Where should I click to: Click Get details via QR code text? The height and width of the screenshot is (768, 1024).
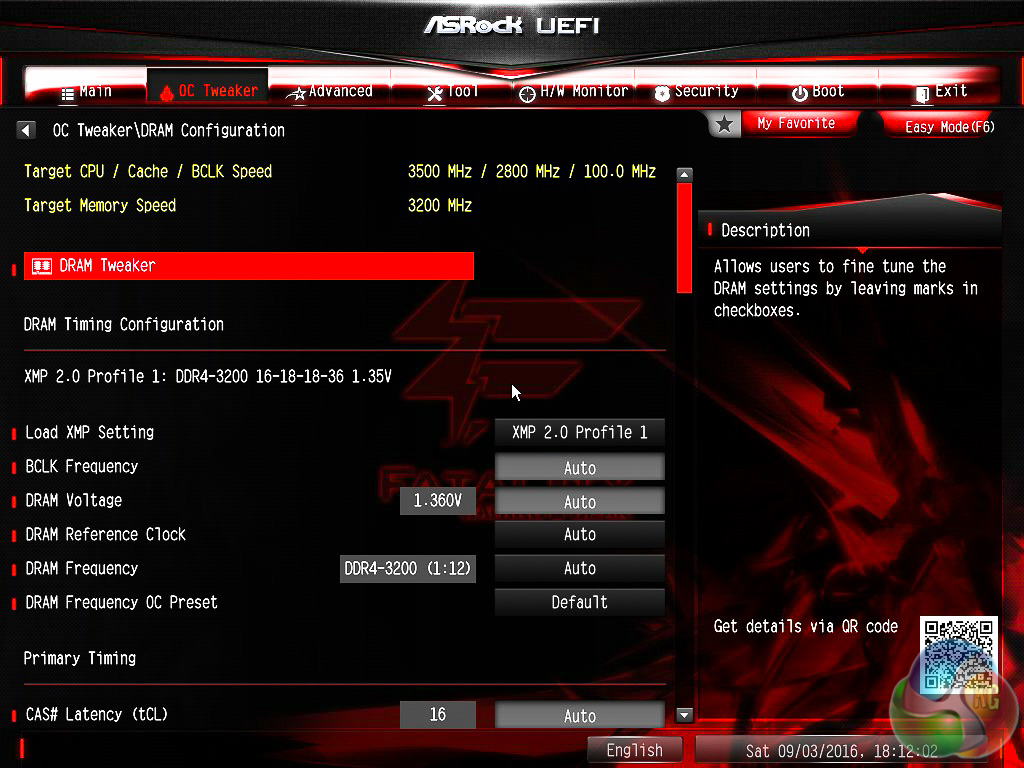(805, 627)
